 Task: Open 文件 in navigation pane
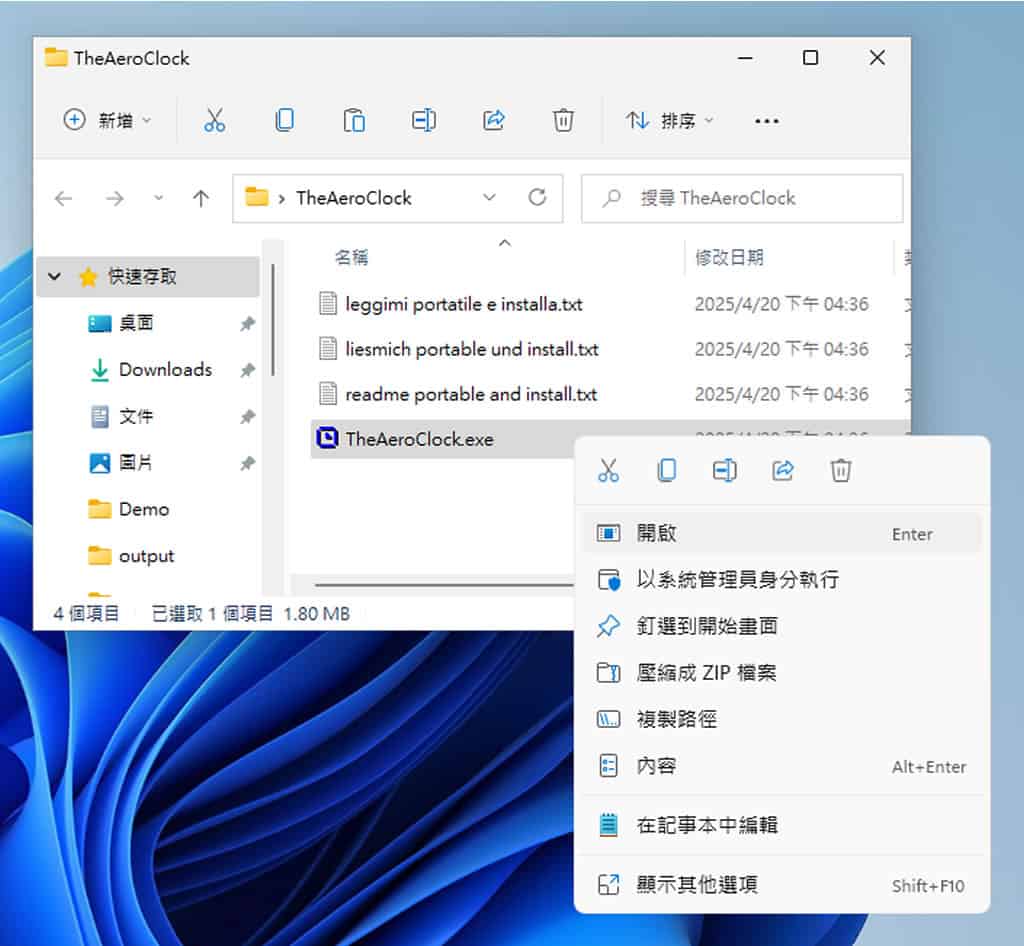click(136, 416)
